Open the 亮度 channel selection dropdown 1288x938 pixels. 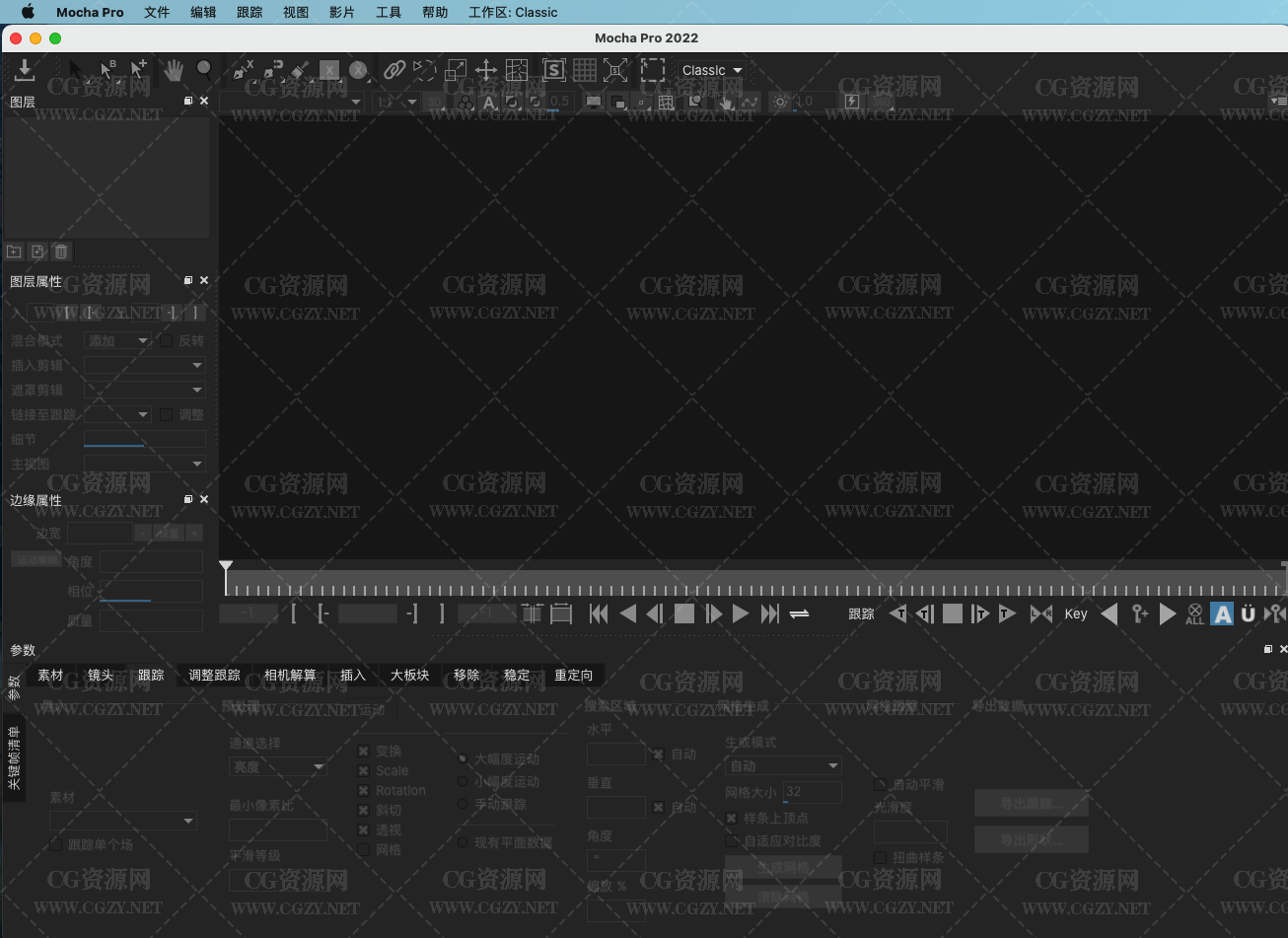click(277, 767)
